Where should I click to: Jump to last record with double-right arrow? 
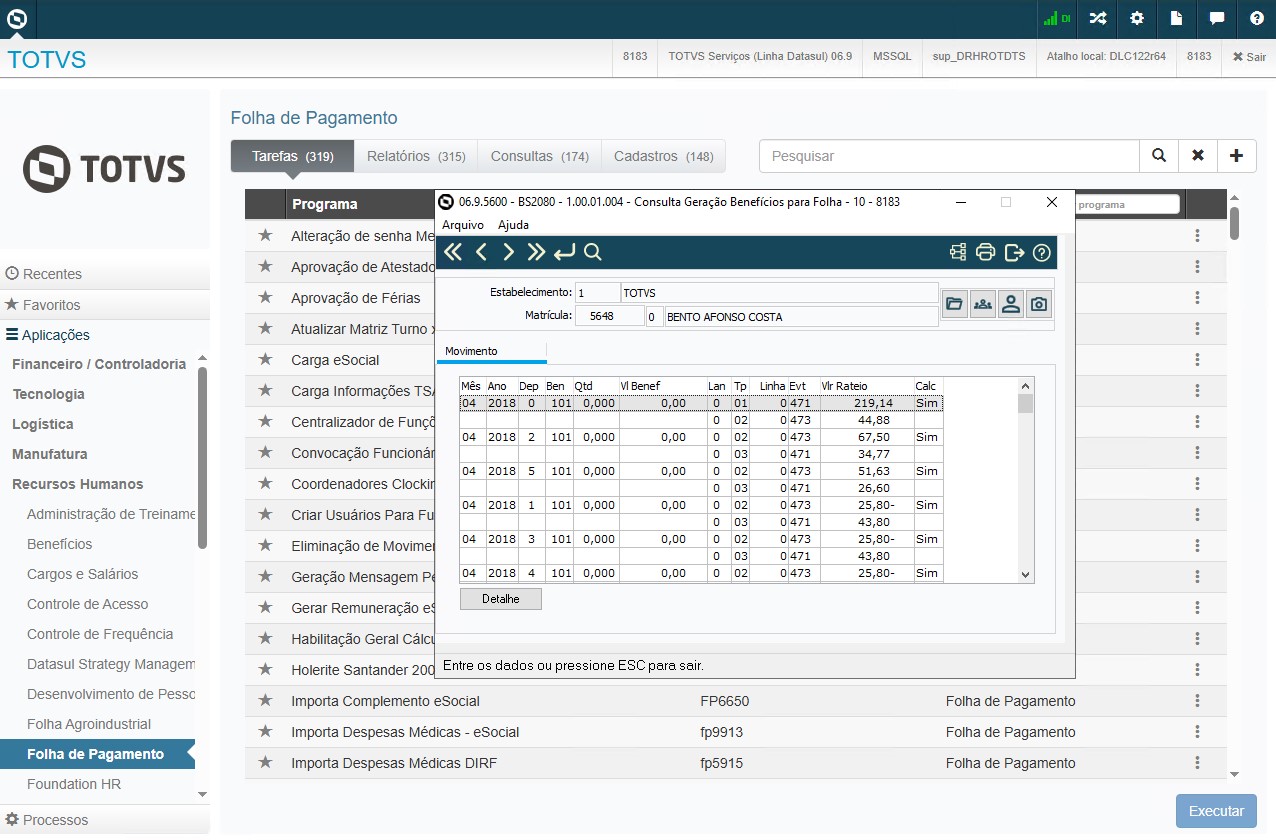(536, 252)
